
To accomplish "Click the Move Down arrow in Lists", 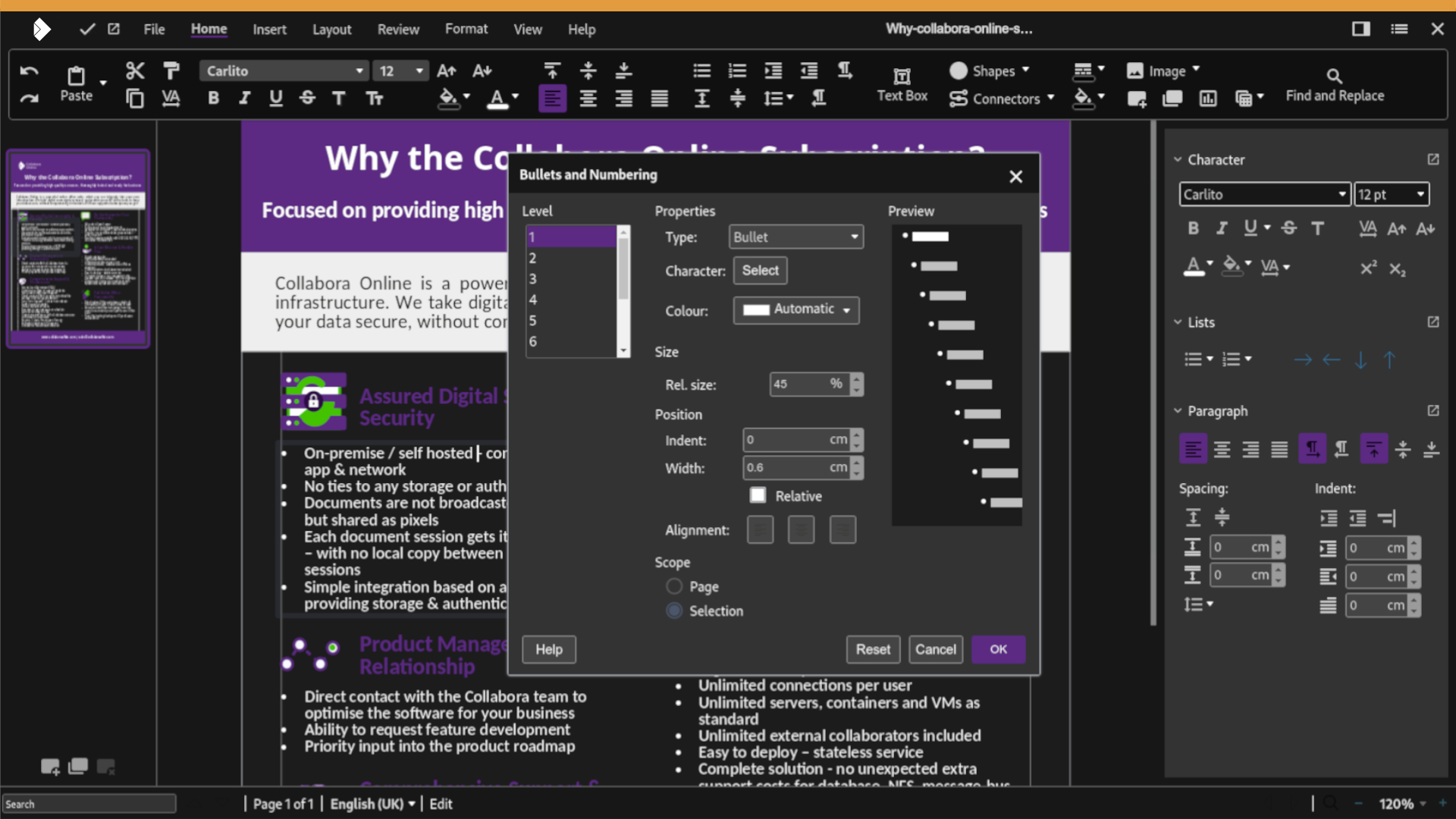I will click(x=1361, y=359).
